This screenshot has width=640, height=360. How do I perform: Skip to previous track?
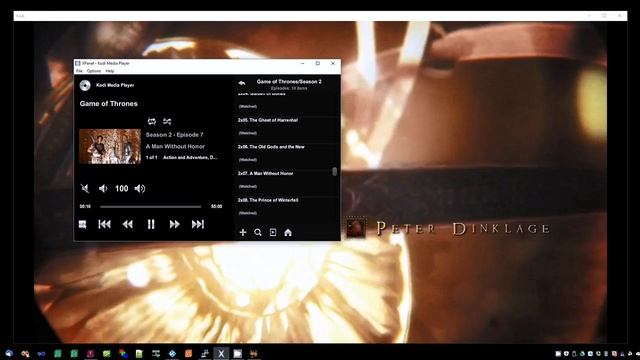(104, 224)
